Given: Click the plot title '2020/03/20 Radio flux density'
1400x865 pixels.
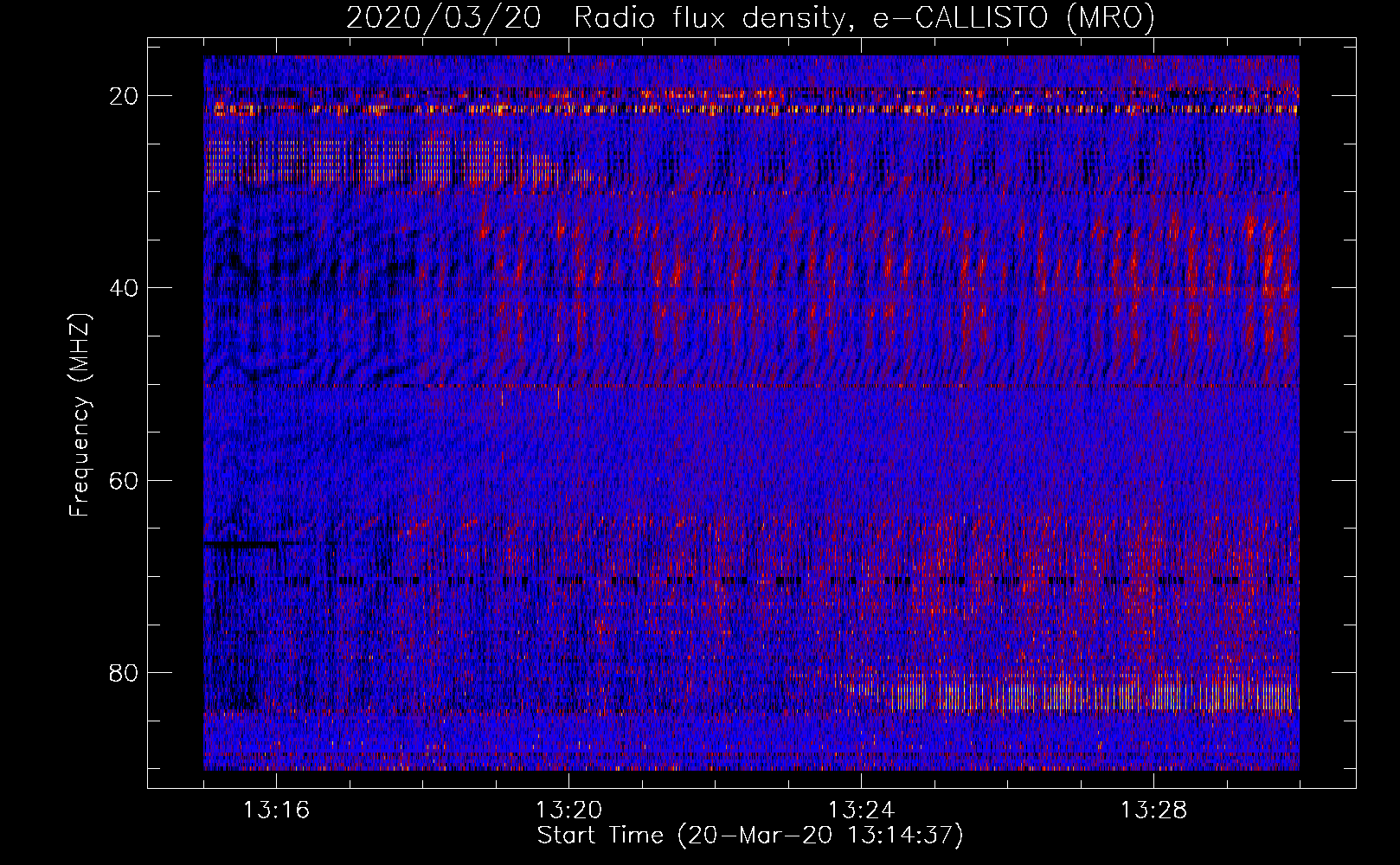Looking at the screenshot, I should click(750, 17).
